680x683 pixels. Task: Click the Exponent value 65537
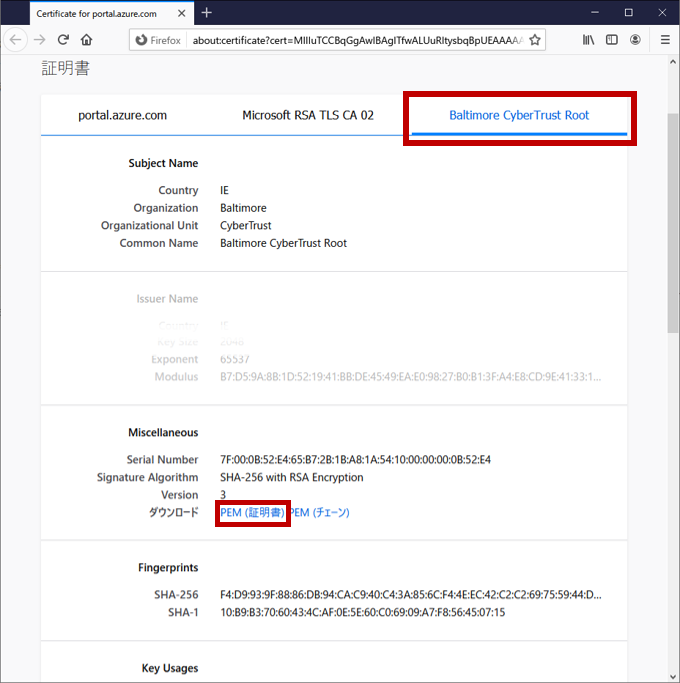tap(234, 359)
